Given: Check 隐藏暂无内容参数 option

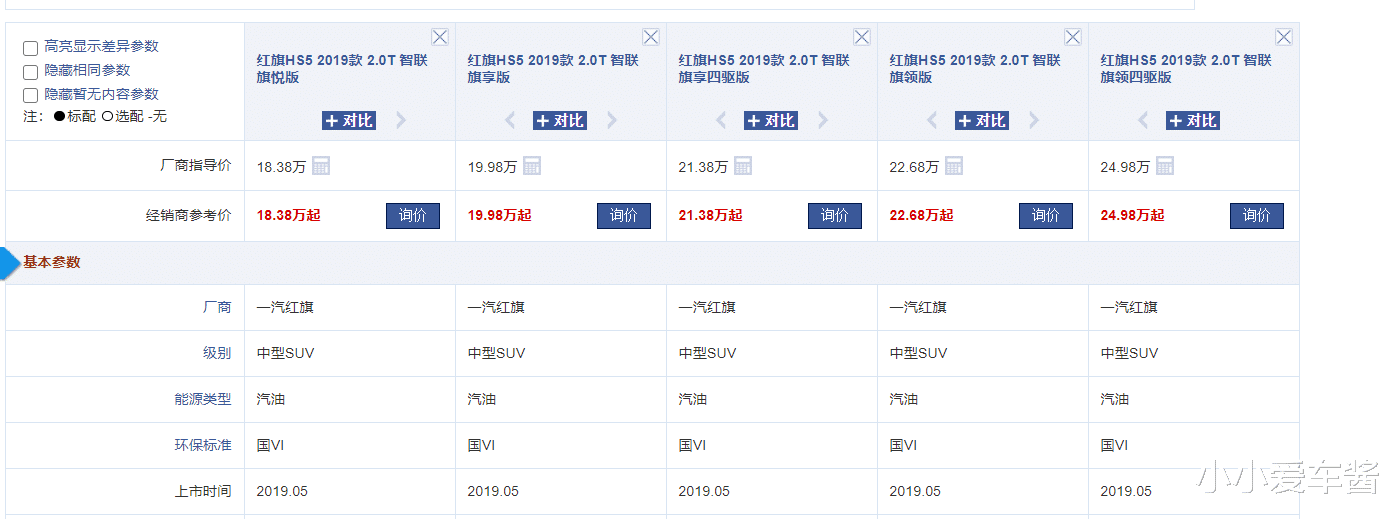Looking at the screenshot, I should tap(31, 96).
